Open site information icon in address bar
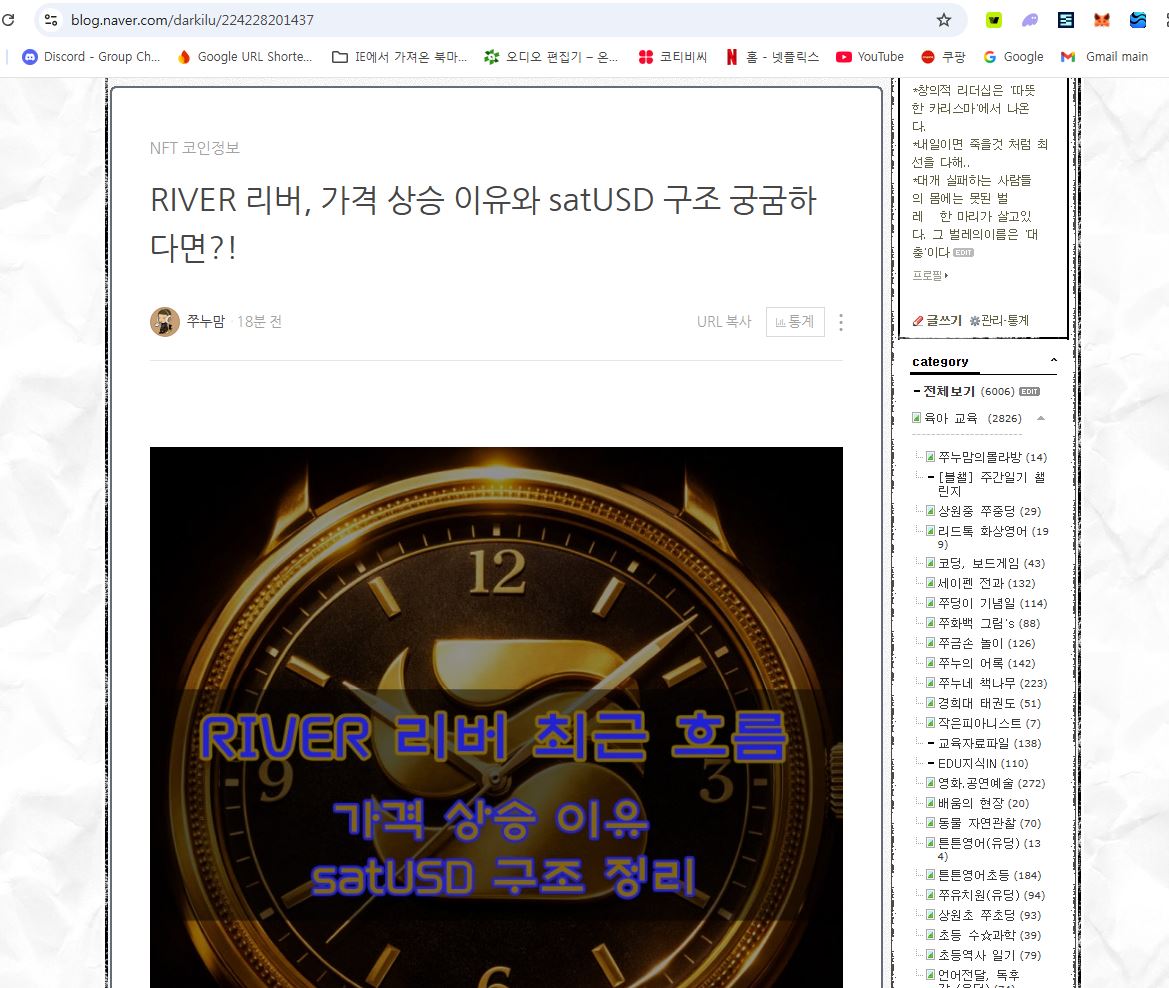Image resolution: width=1169 pixels, height=988 pixels. pyautogui.click(x=51, y=20)
